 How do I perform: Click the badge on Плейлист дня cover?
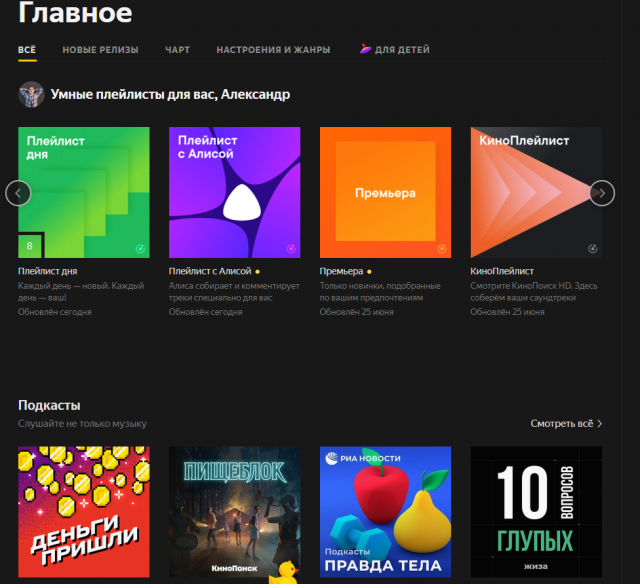[x=30, y=245]
